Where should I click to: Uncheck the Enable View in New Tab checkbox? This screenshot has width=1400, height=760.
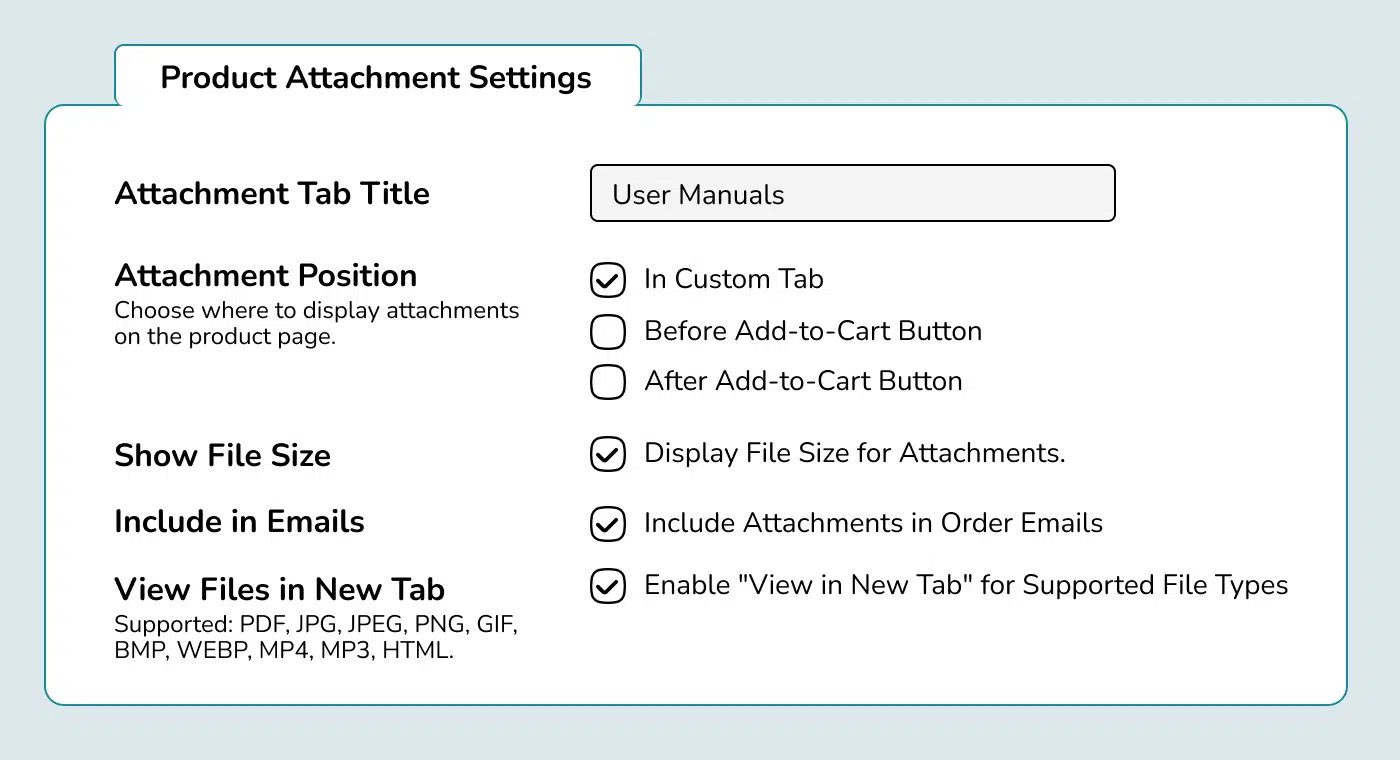[x=608, y=586]
